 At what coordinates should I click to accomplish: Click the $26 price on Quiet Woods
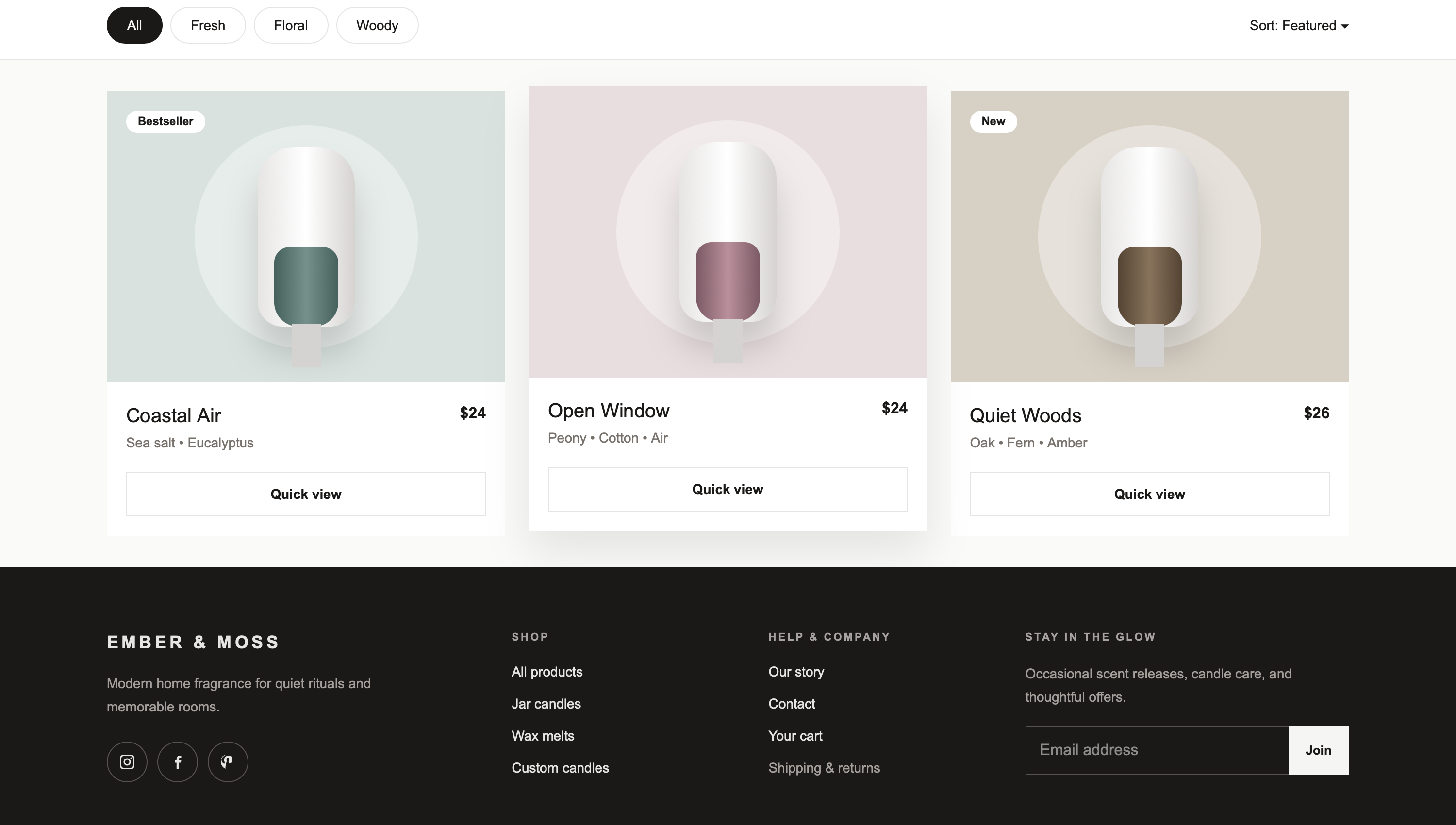click(x=1317, y=413)
